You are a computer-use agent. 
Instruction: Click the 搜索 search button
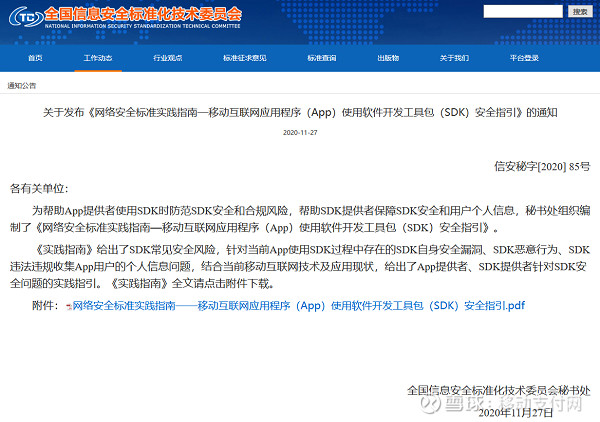(580, 11)
